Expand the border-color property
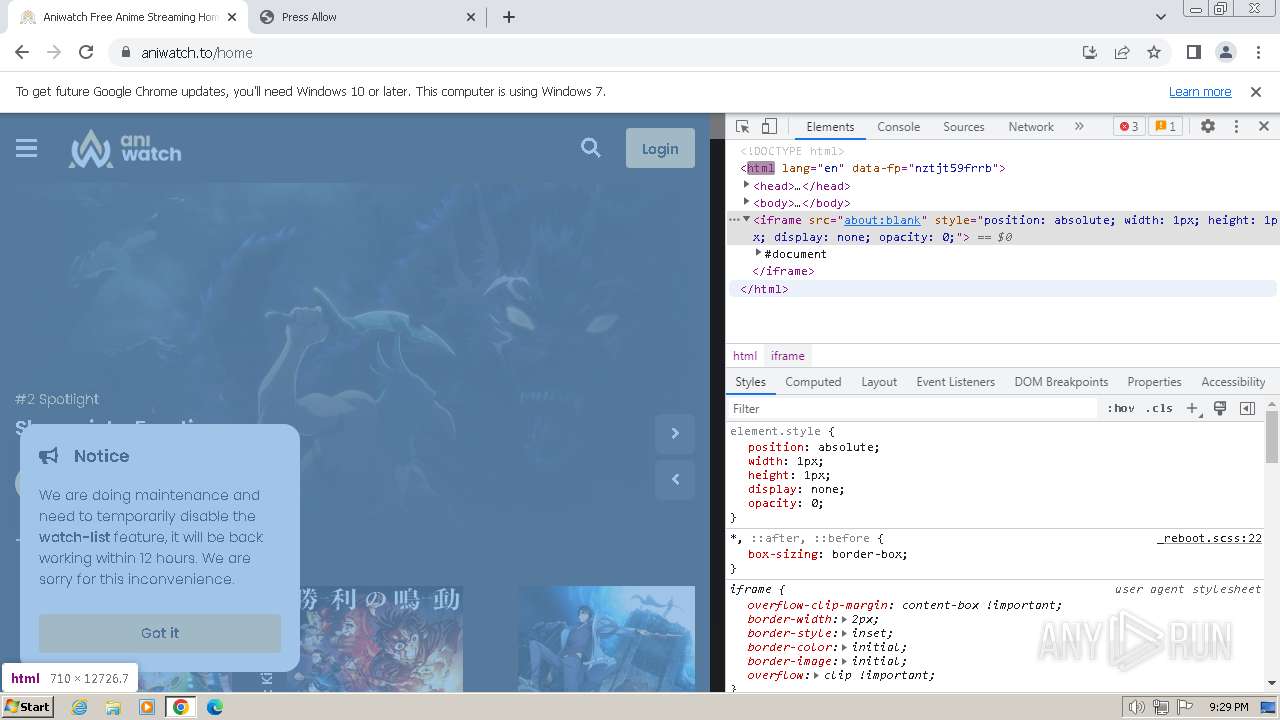 844,647
